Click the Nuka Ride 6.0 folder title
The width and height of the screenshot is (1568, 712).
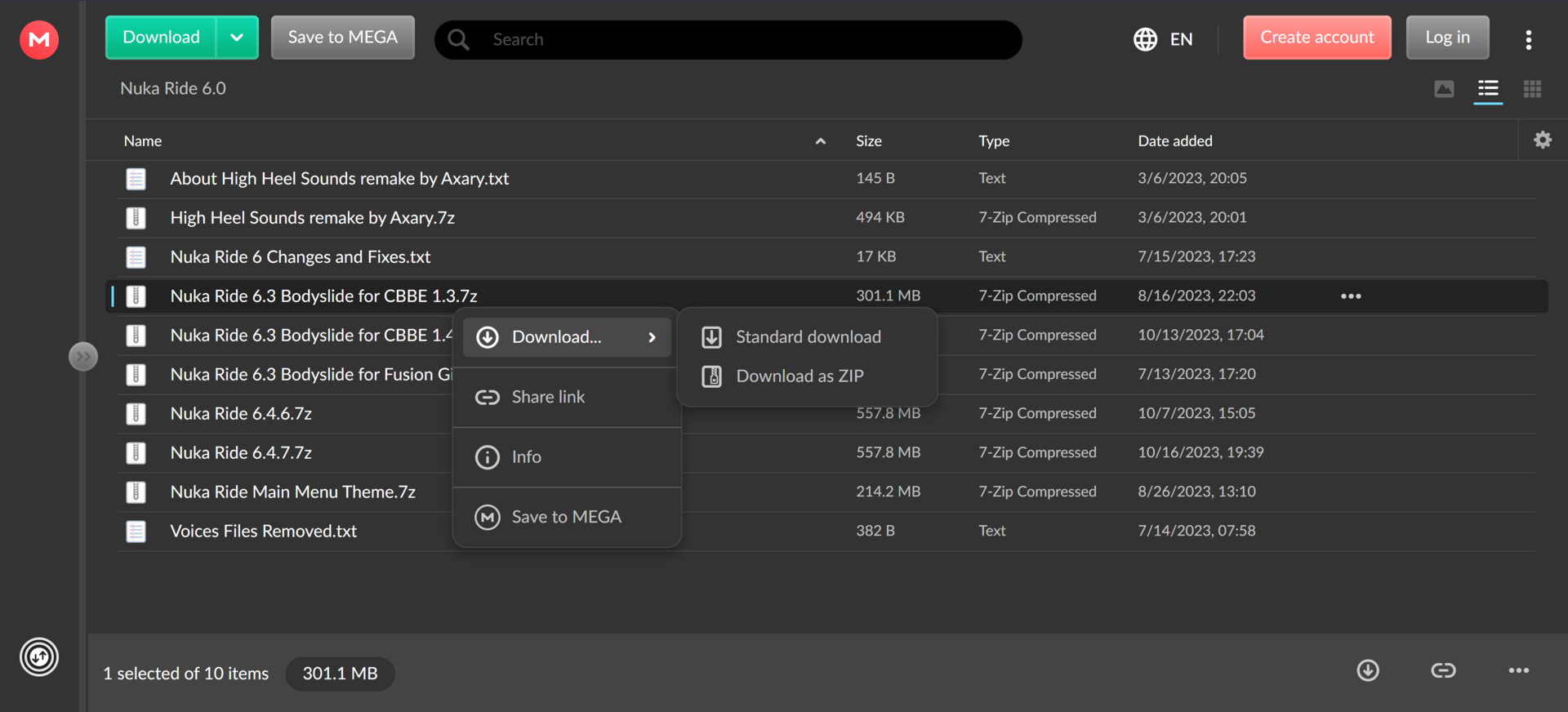[173, 88]
